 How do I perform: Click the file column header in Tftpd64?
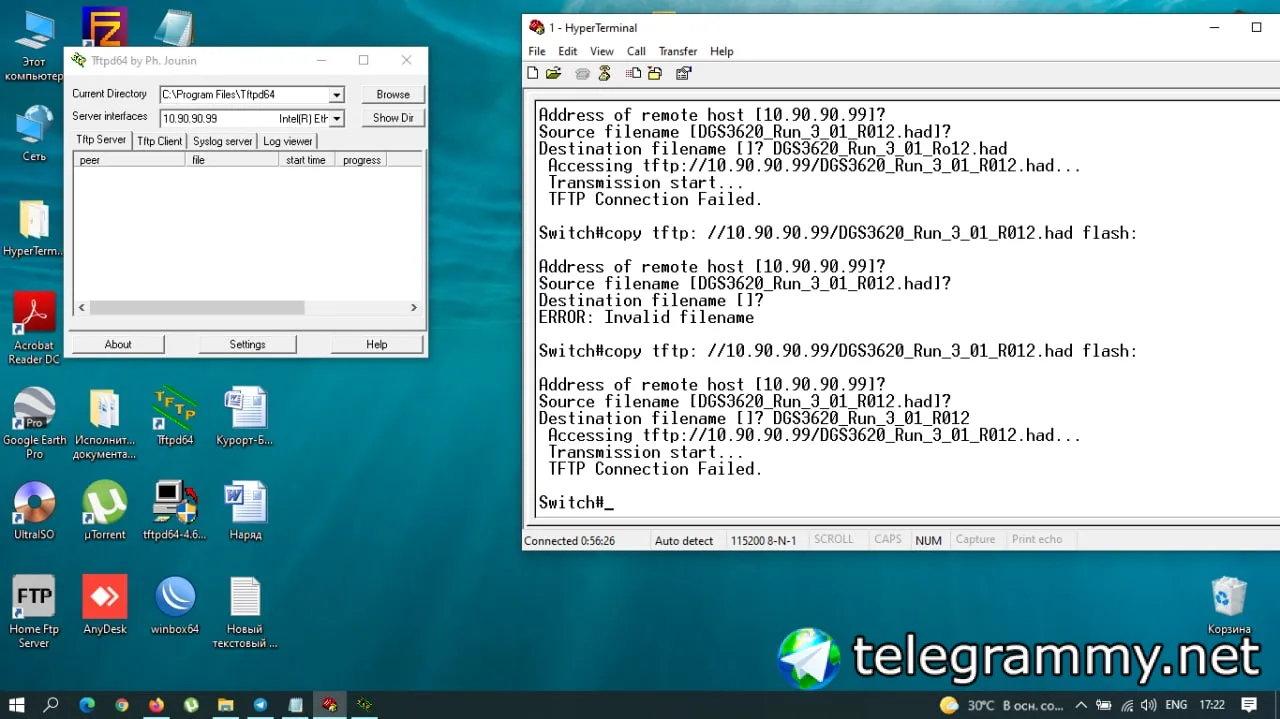point(232,160)
